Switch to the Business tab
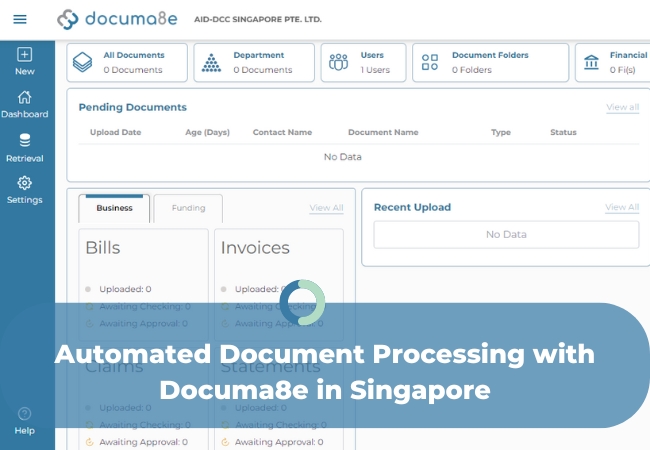The height and width of the screenshot is (450, 650). click(114, 208)
